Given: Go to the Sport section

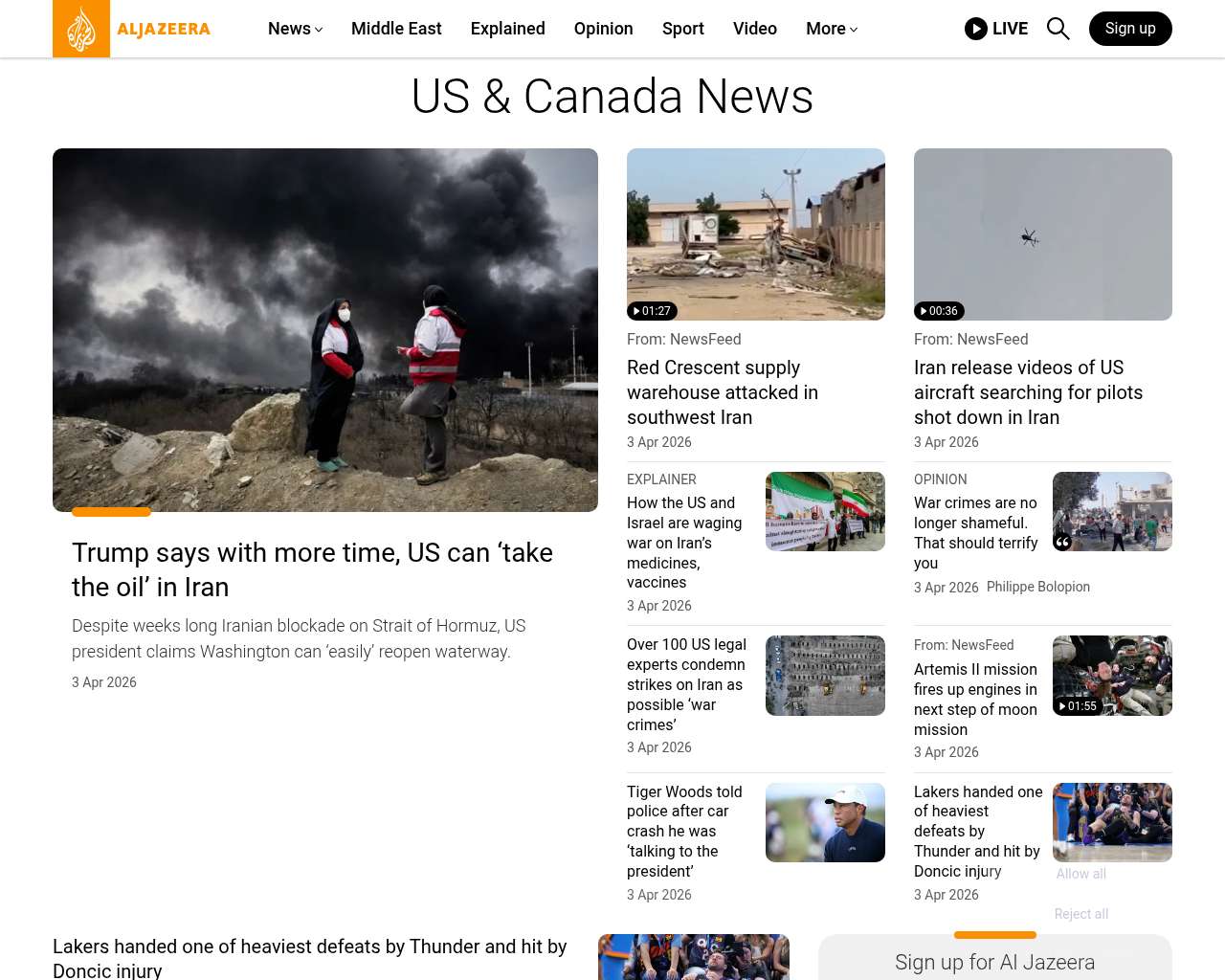Looking at the screenshot, I should 683,29.
